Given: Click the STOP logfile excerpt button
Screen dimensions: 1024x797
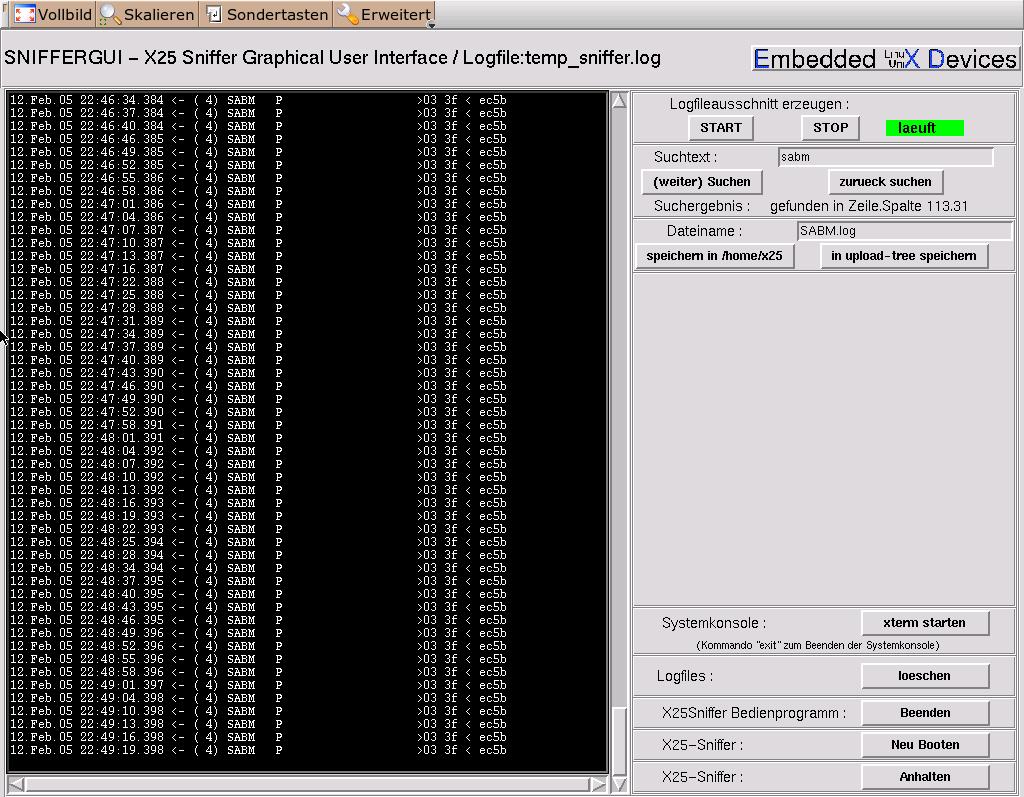Looking at the screenshot, I should 831,127.
